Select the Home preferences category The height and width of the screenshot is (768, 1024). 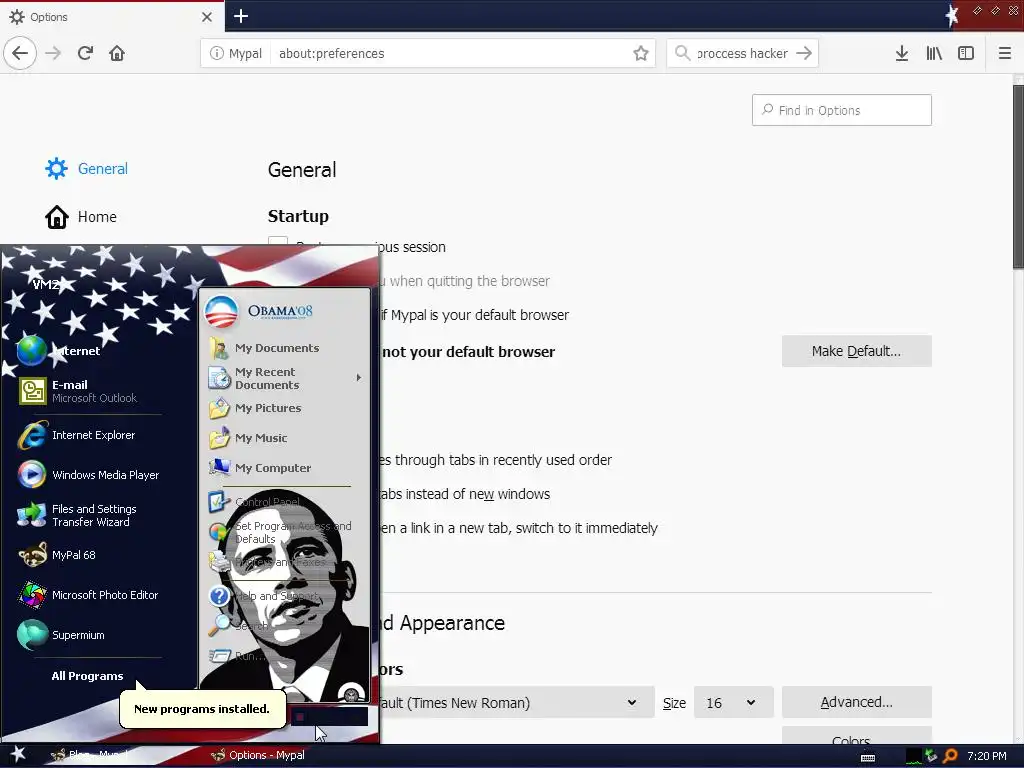tap(80, 217)
